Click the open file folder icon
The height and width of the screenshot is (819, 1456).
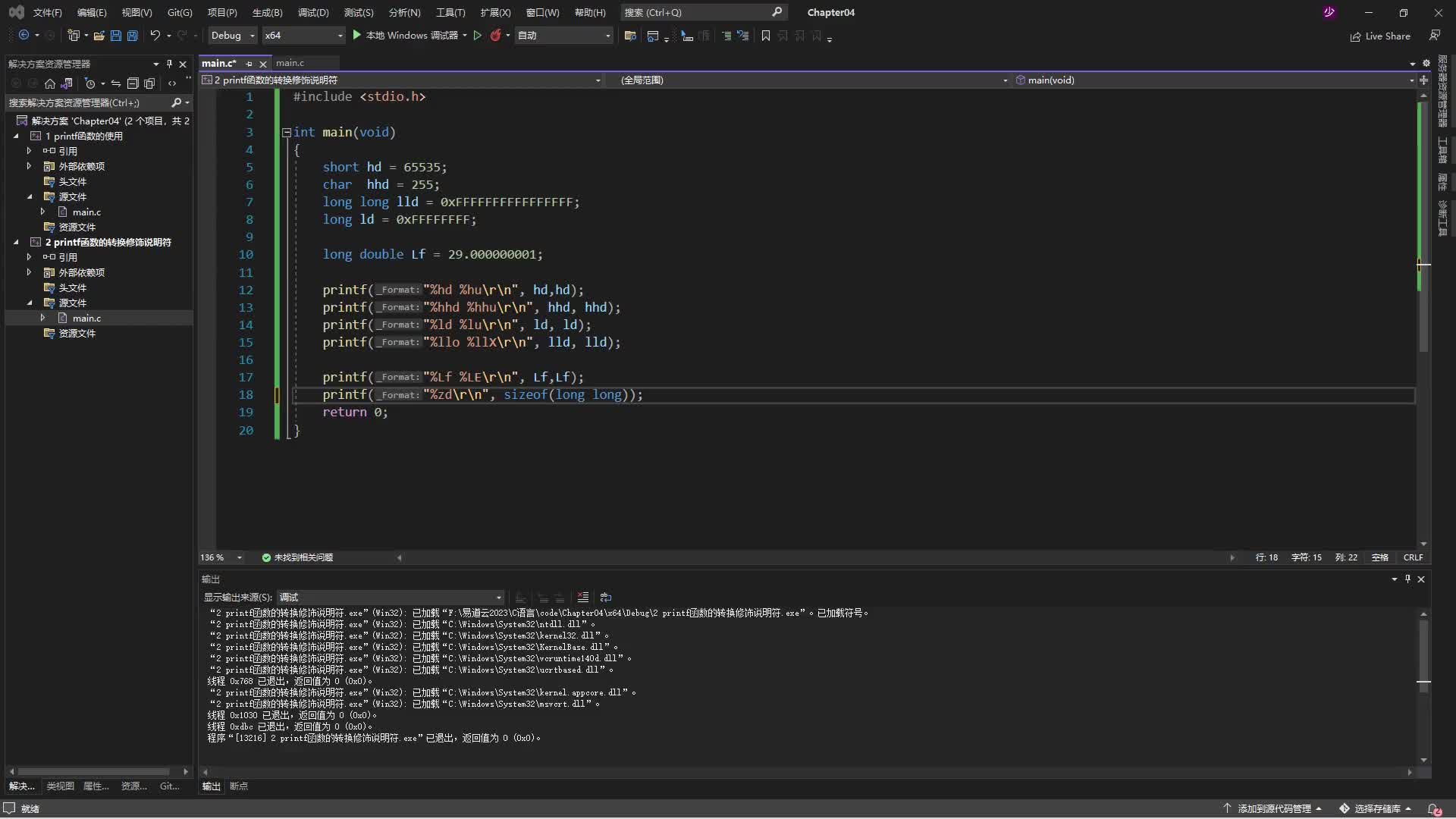coord(99,35)
